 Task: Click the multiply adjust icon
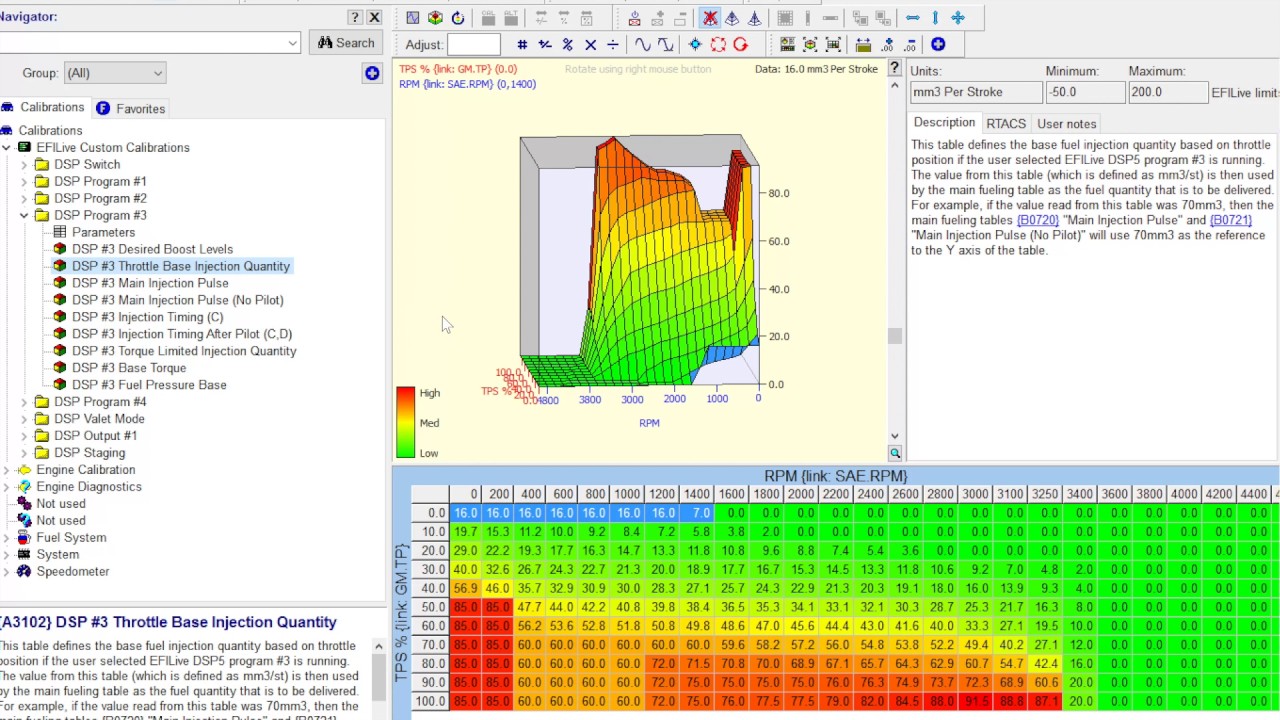coord(590,44)
